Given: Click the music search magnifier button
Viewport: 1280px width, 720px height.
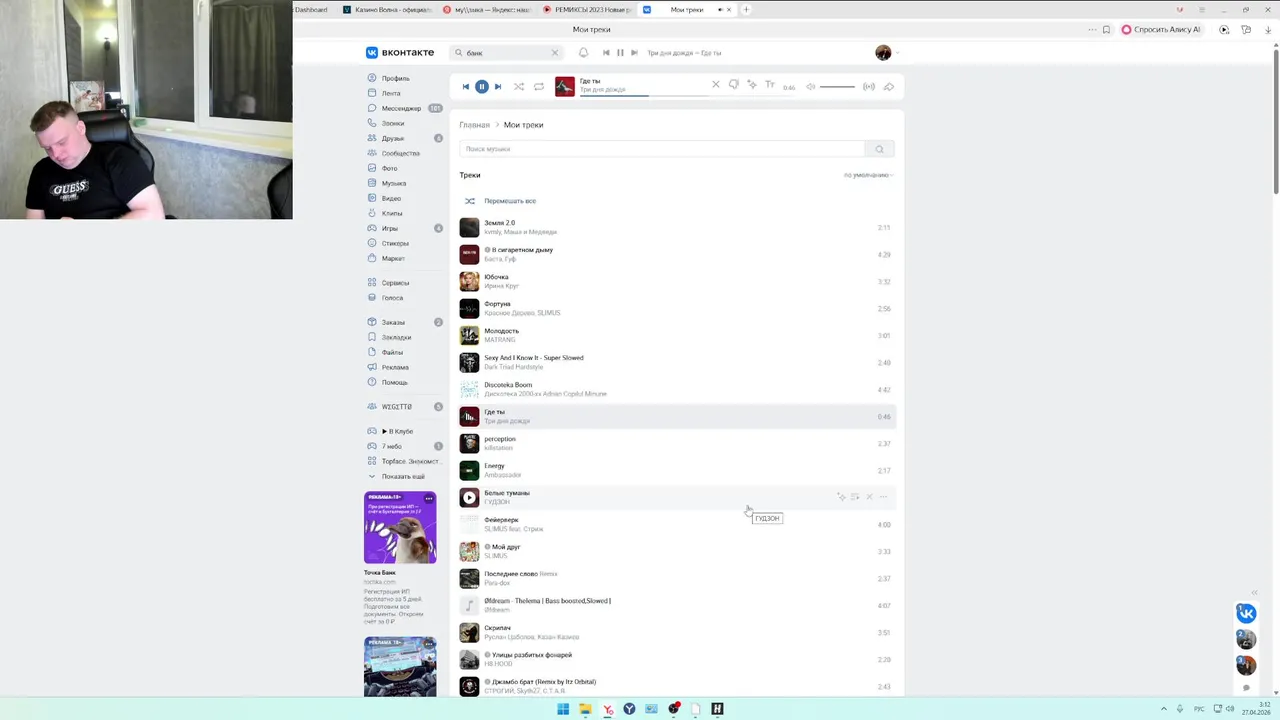Looking at the screenshot, I should [879, 149].
